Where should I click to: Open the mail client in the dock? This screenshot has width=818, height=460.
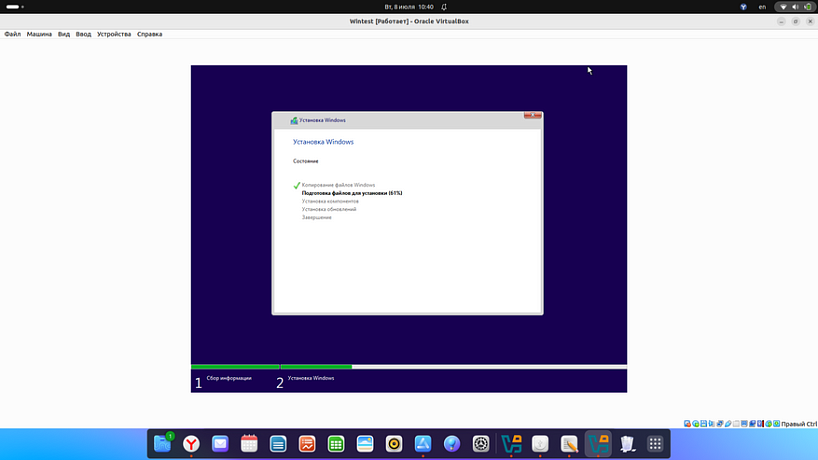(x=220, y=444)
